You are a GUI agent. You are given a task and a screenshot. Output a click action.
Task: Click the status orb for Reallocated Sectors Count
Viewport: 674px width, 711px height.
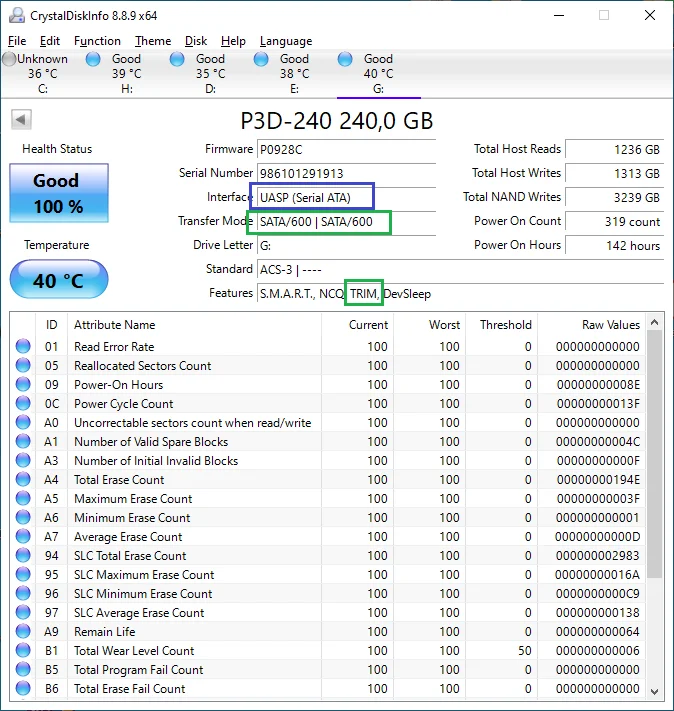(x=23, y=365)
